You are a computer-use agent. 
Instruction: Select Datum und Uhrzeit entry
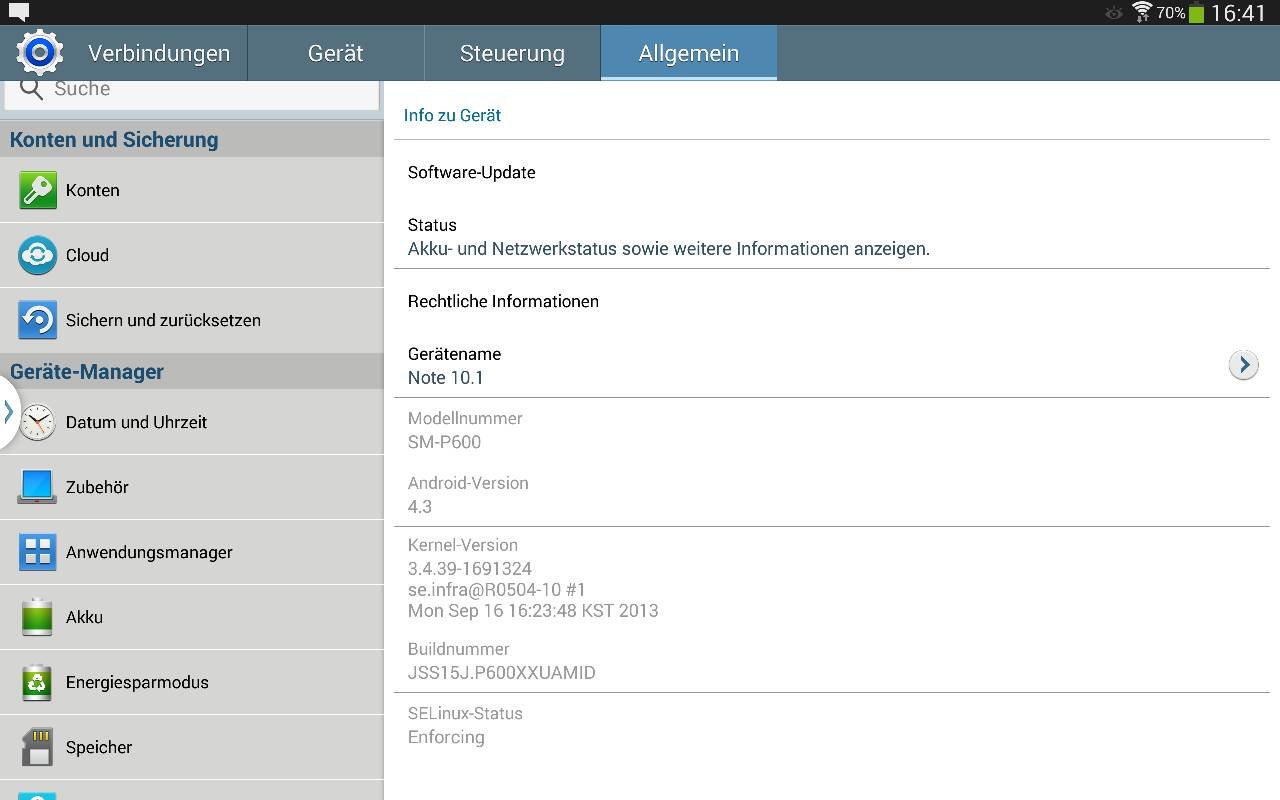click(x=192, y=422)
